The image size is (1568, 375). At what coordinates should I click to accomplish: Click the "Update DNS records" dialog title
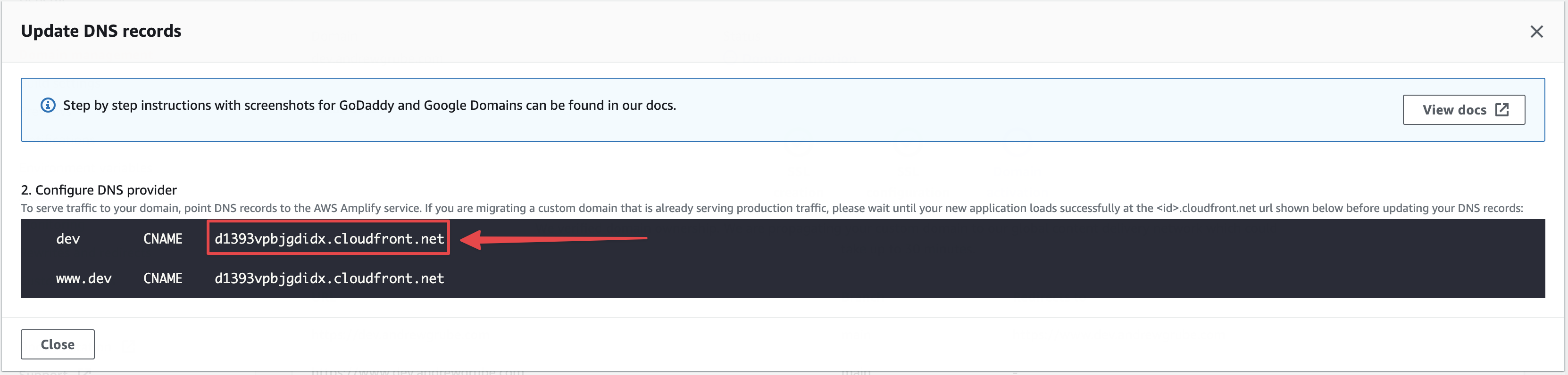tap(101, 31)
